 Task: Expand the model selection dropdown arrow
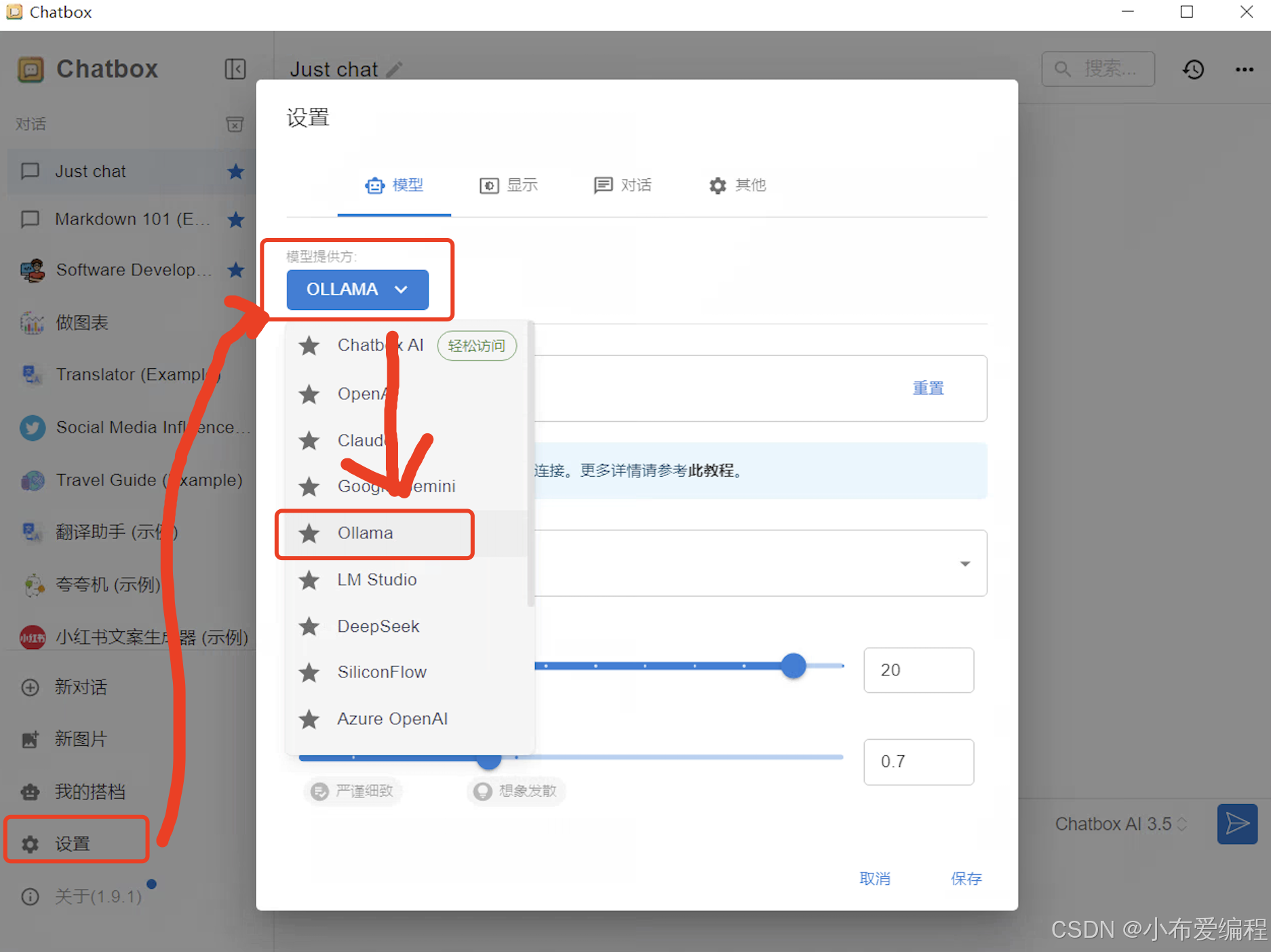(965, 563)
